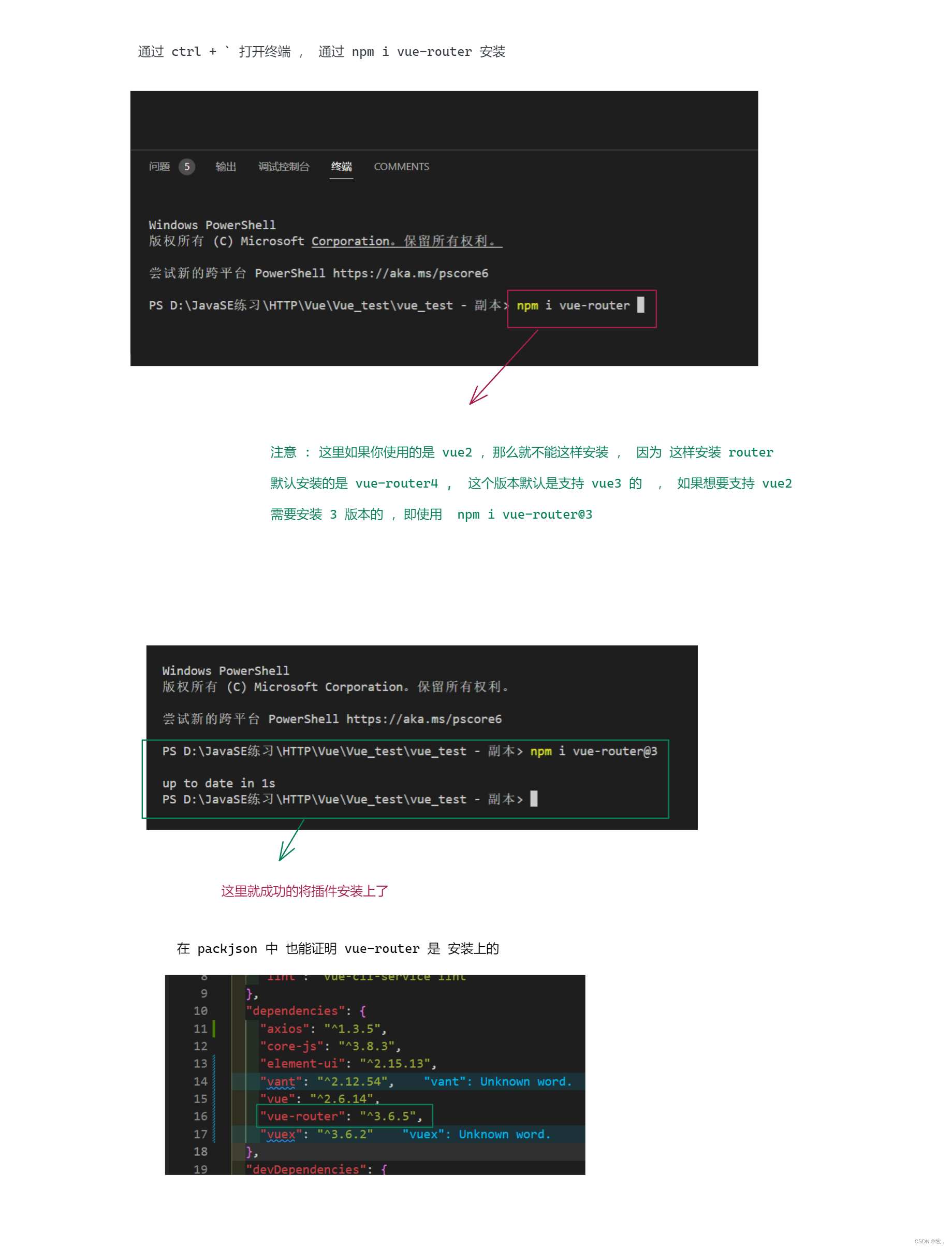Switch to the 输出 tab
This screenshot has height=1249, width=952.
pos(226,167)
